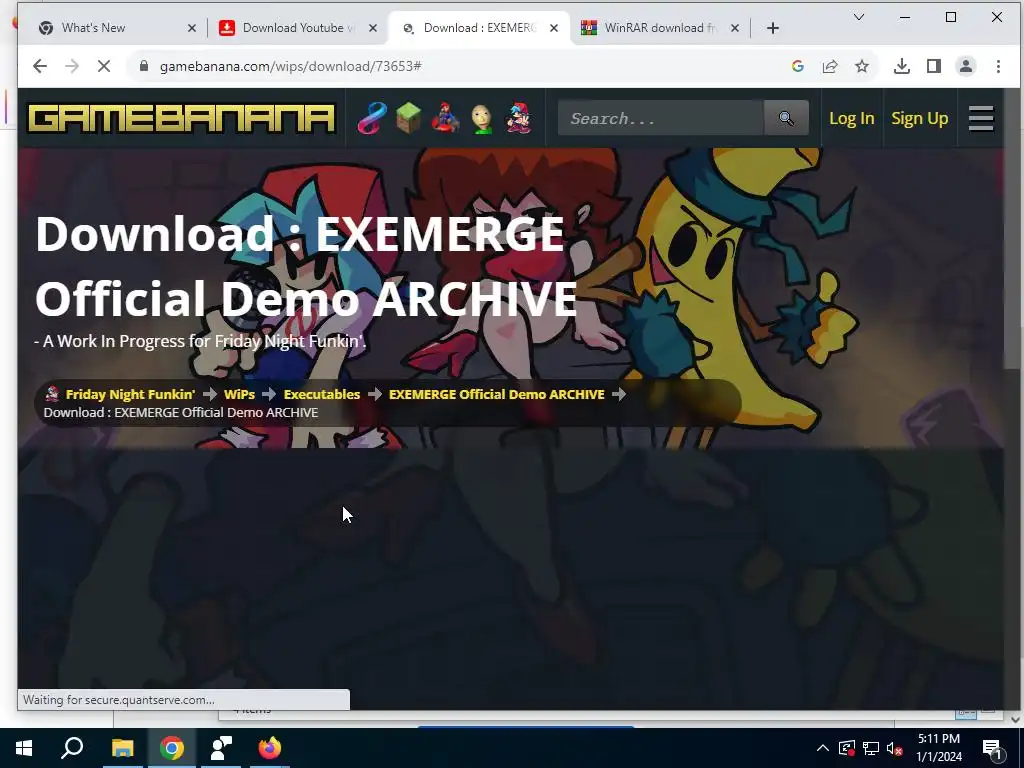Open the Baldi's Basics game icon
Viewport: 1024px width, 768px height.
tap(482, 118)
